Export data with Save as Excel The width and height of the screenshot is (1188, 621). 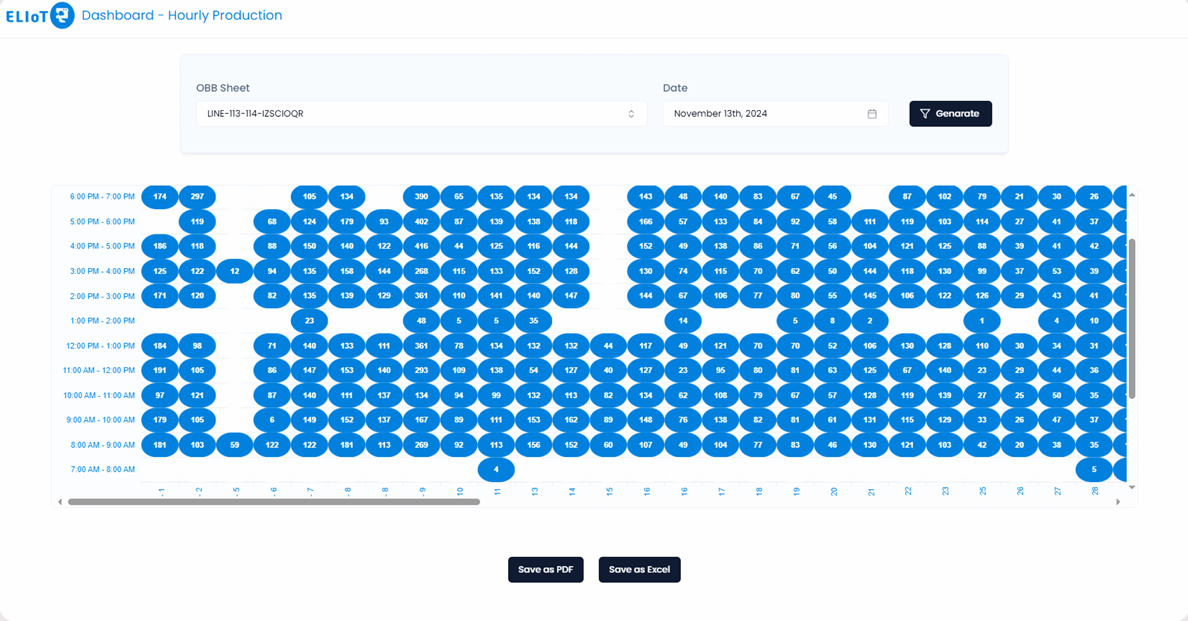pyautogui.click(x=639, y=570)
